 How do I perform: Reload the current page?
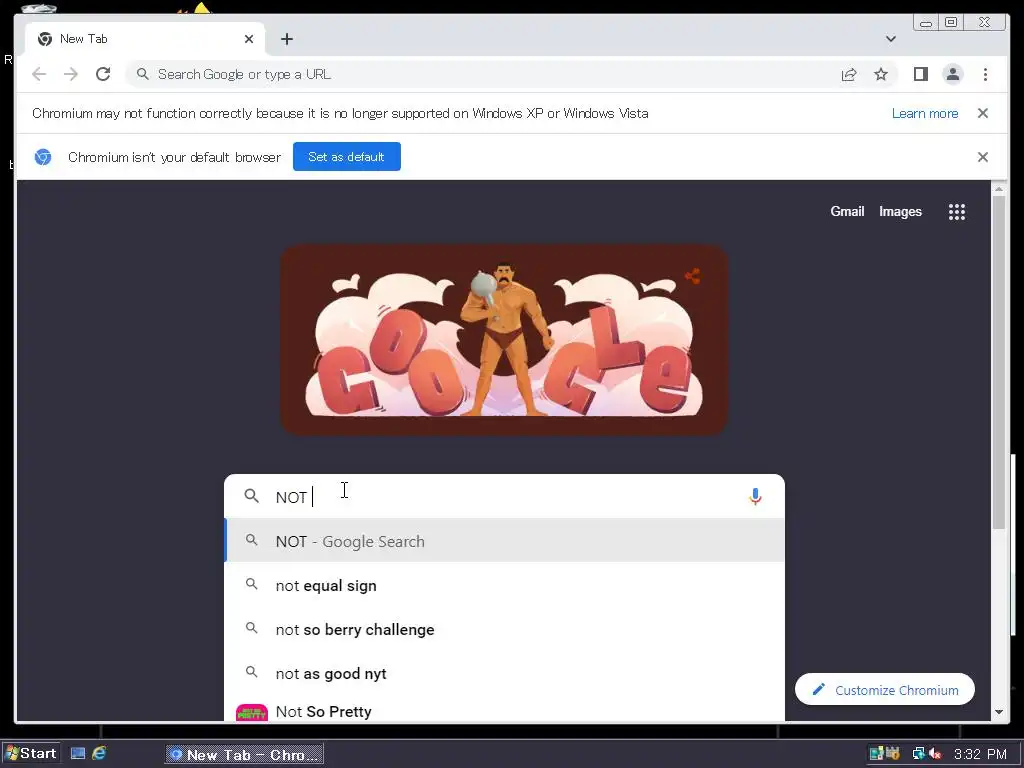point(103,74)
